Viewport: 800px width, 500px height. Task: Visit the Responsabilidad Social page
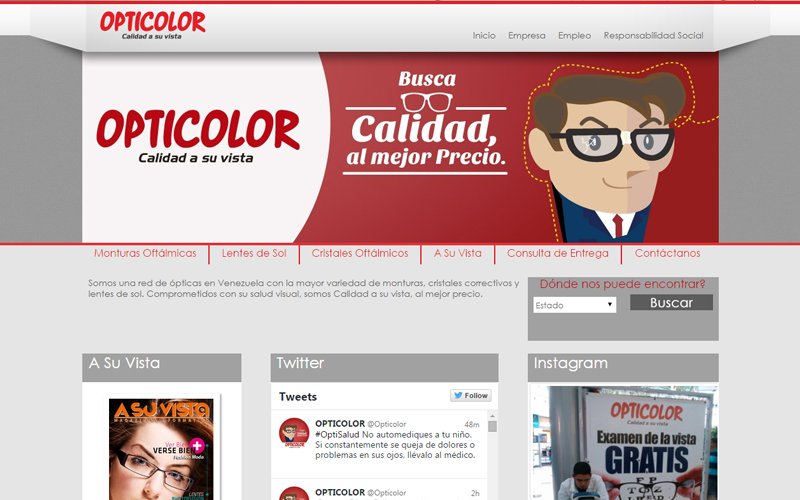[653, 36]
